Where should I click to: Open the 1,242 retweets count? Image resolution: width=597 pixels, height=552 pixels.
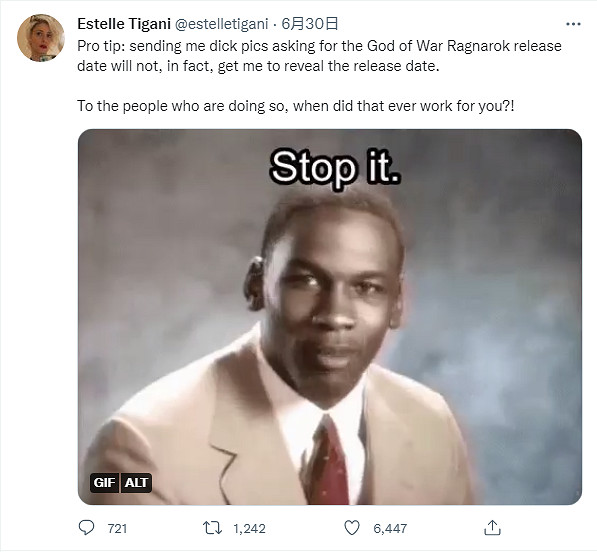249,528
